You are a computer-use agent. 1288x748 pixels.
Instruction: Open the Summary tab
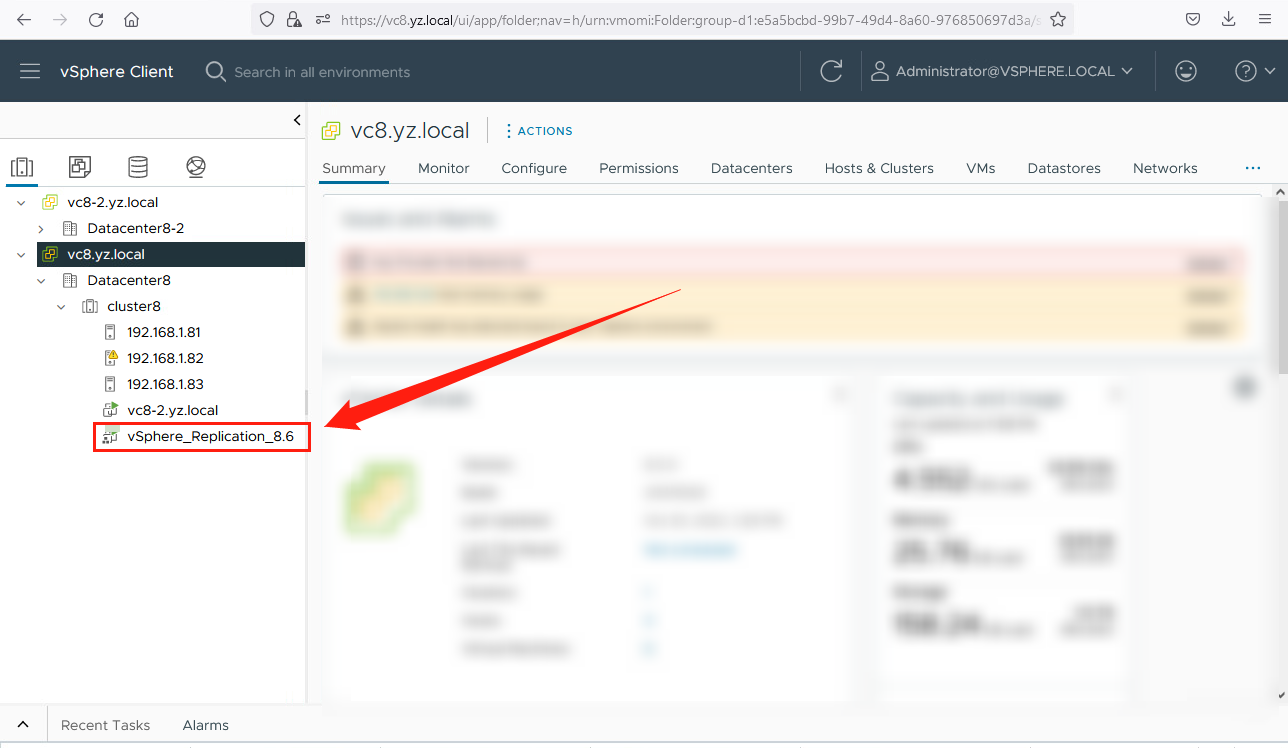coord(354,168)
